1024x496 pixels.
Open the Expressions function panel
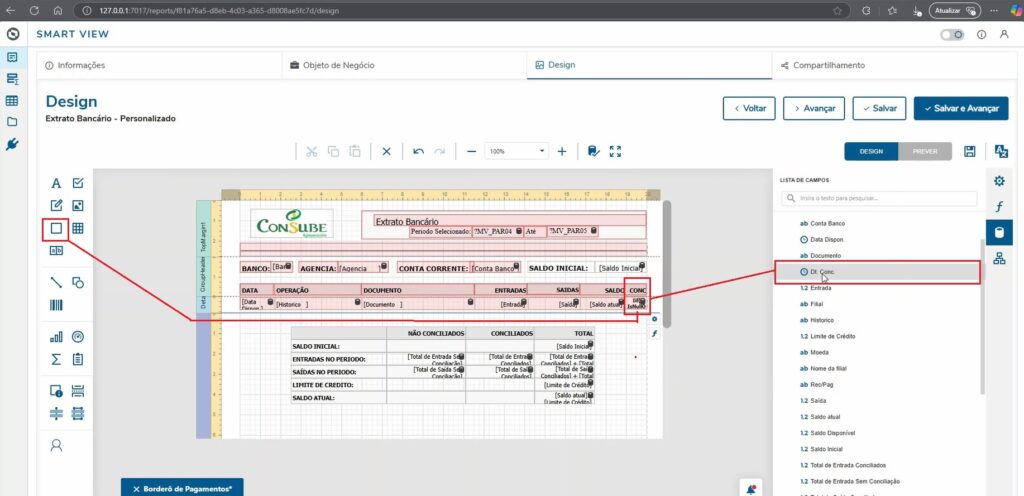tap(999, 207)
